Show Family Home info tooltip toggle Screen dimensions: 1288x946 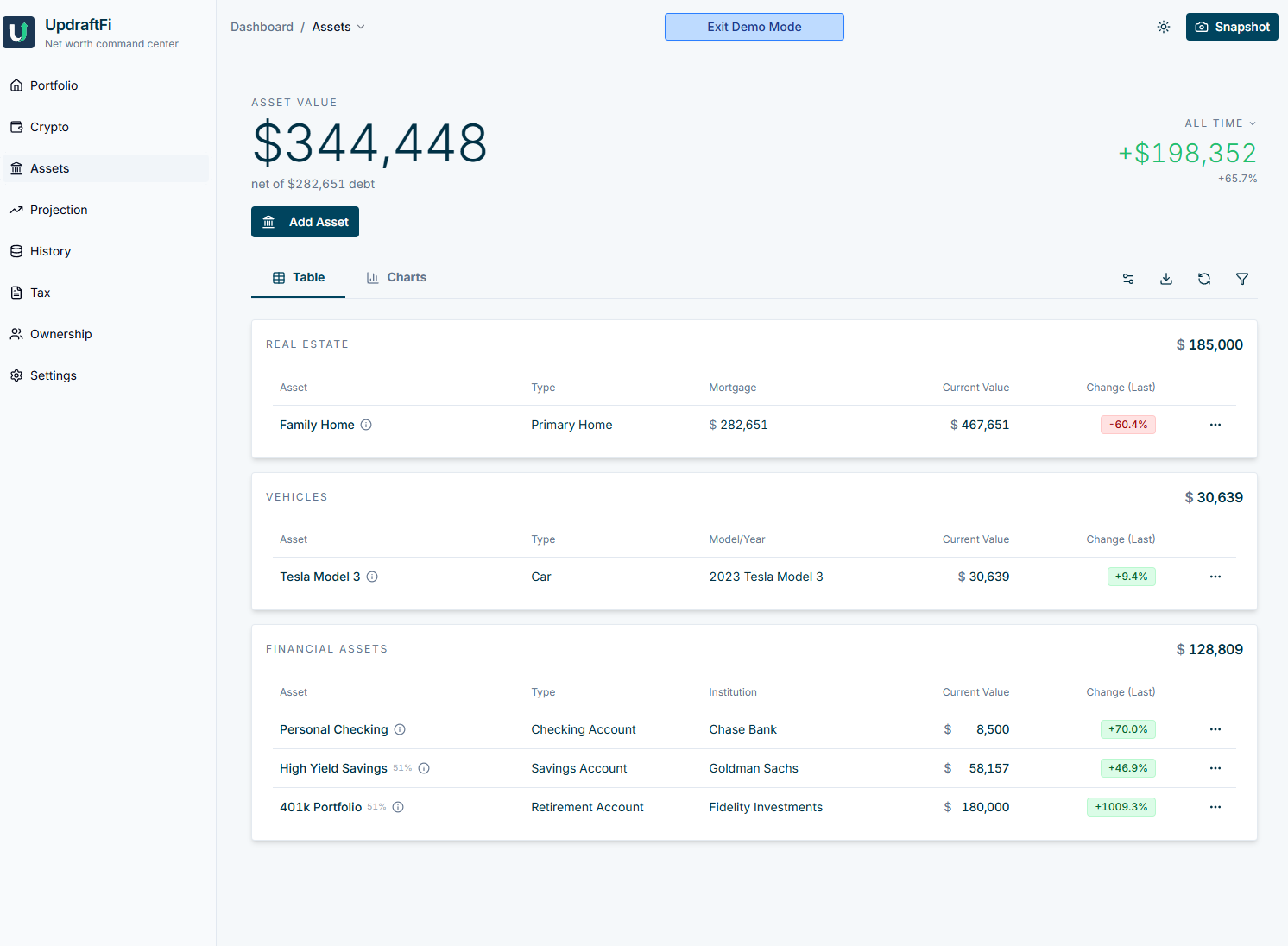pyautogui.click(x=366, y=425)
